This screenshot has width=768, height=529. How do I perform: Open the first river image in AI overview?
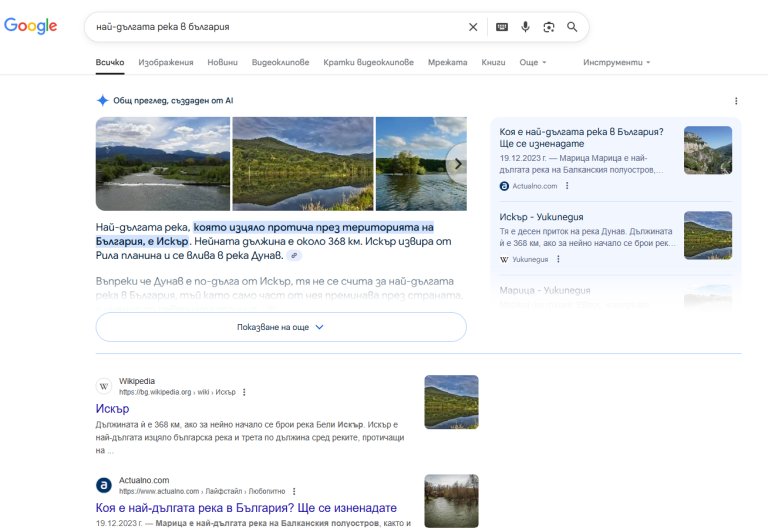163,164
